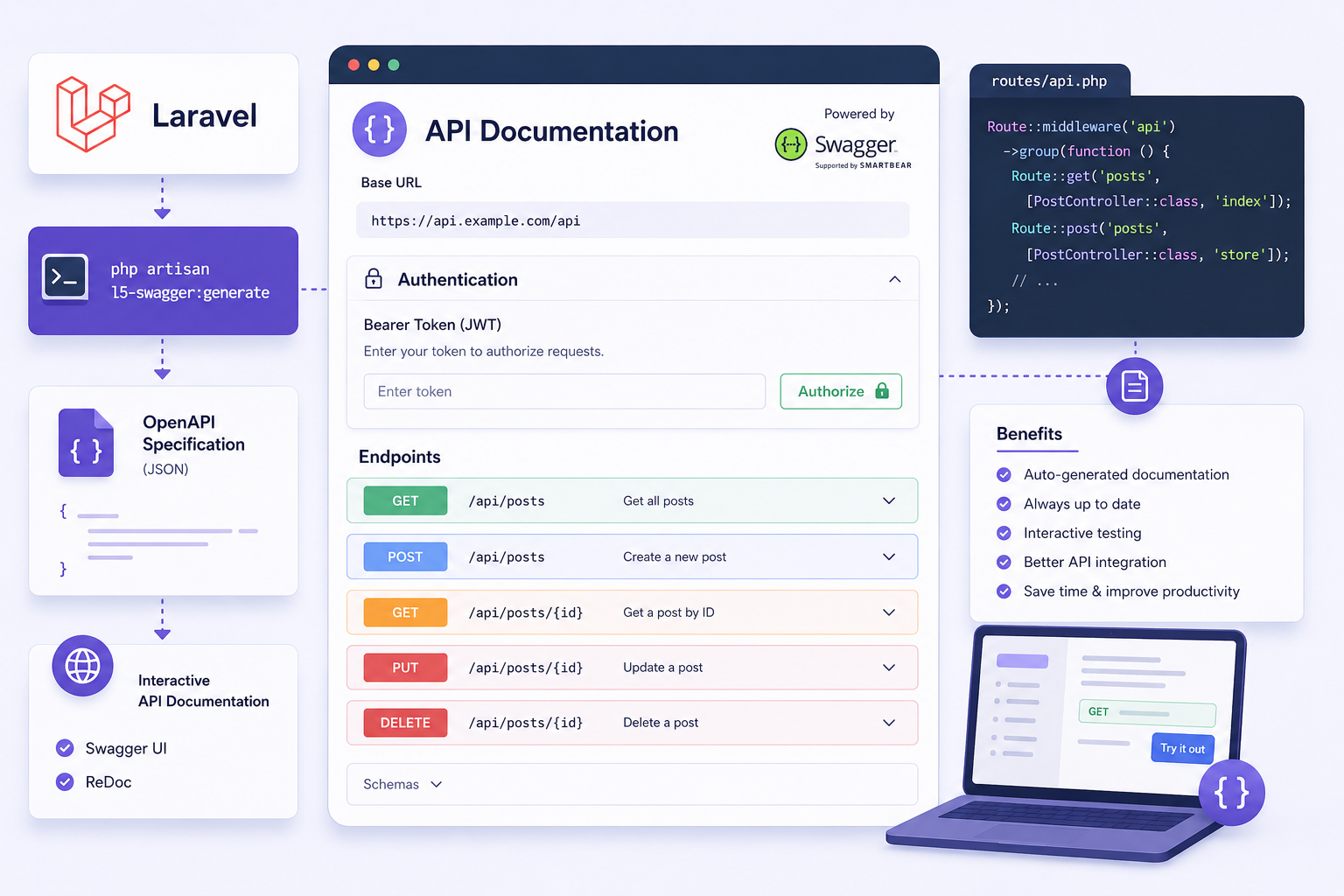Click the red Laravel logo icon
This screenshot has height=896, width=1344.
(x=93, y=114)
